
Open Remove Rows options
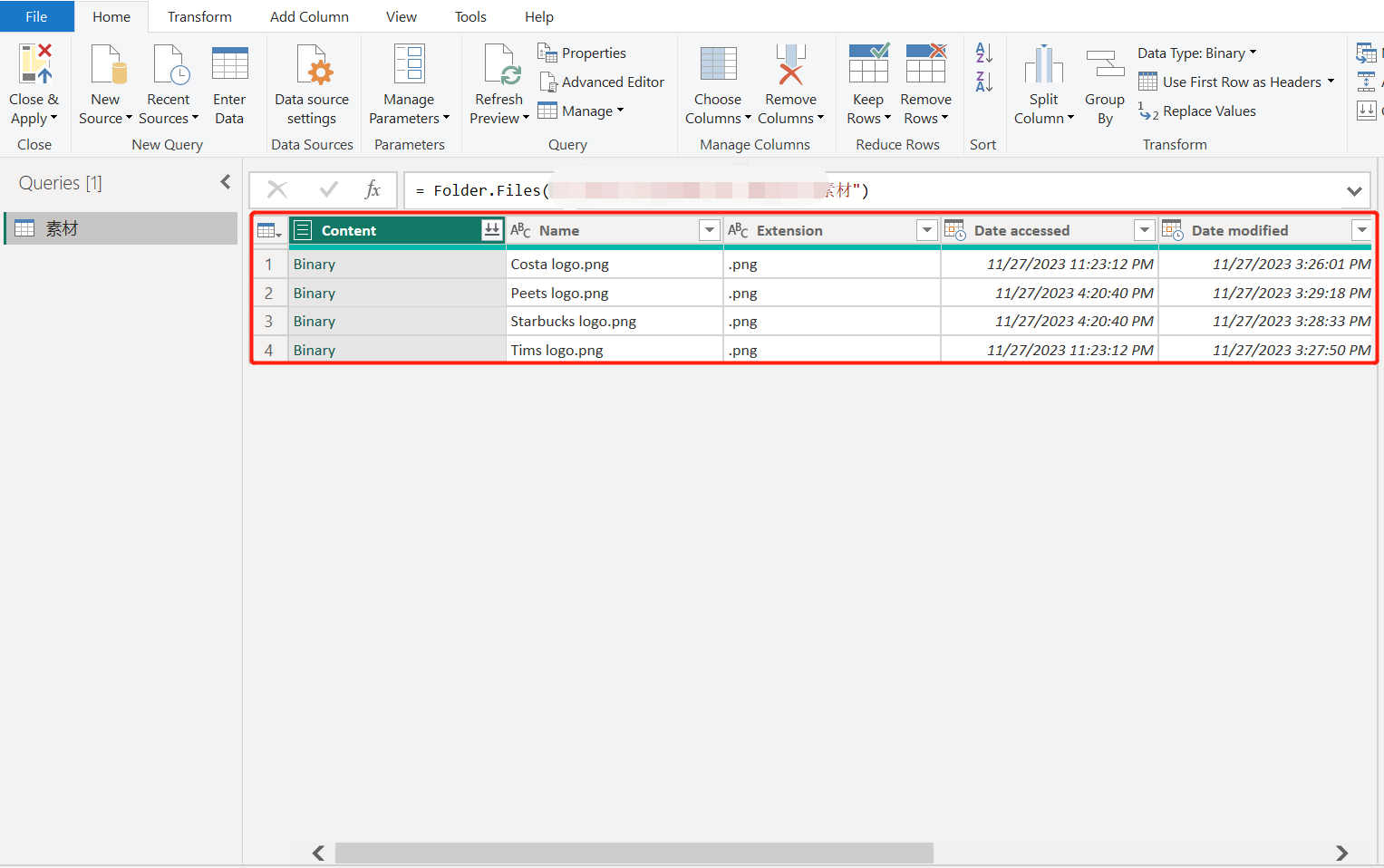point(925,82)
